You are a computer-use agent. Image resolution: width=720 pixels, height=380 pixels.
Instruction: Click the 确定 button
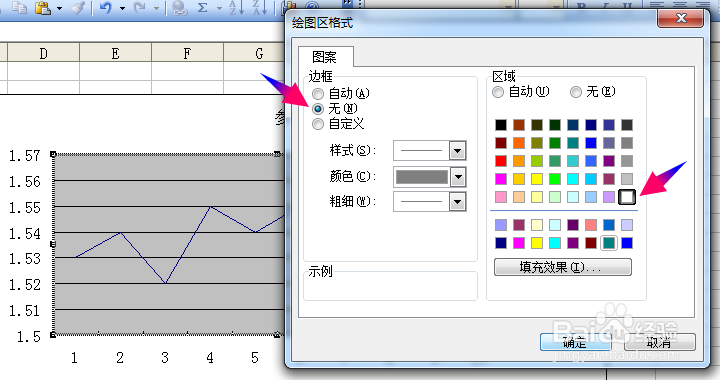(x=575, y=342)
